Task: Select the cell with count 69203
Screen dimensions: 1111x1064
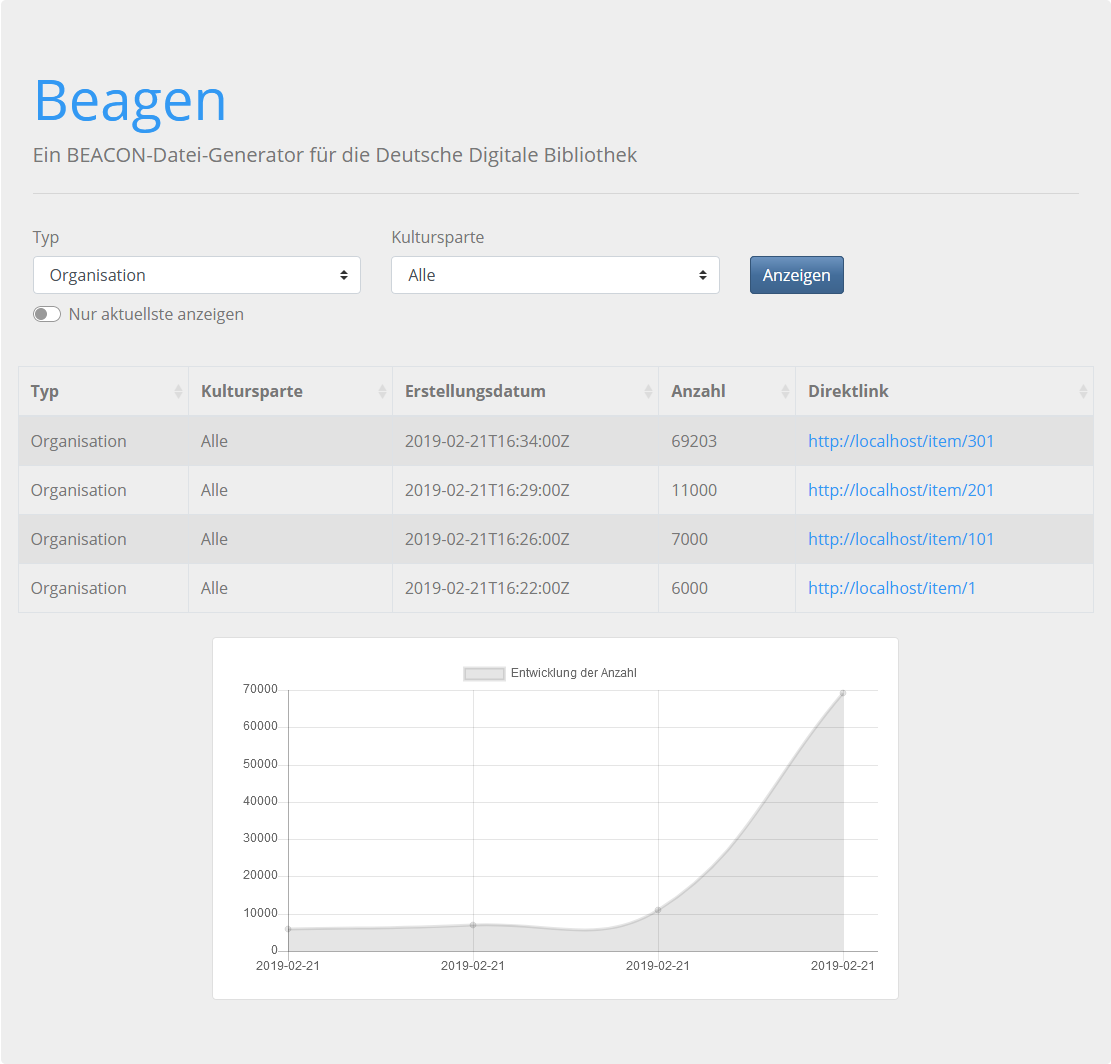Action: click(x=727, y=441)
